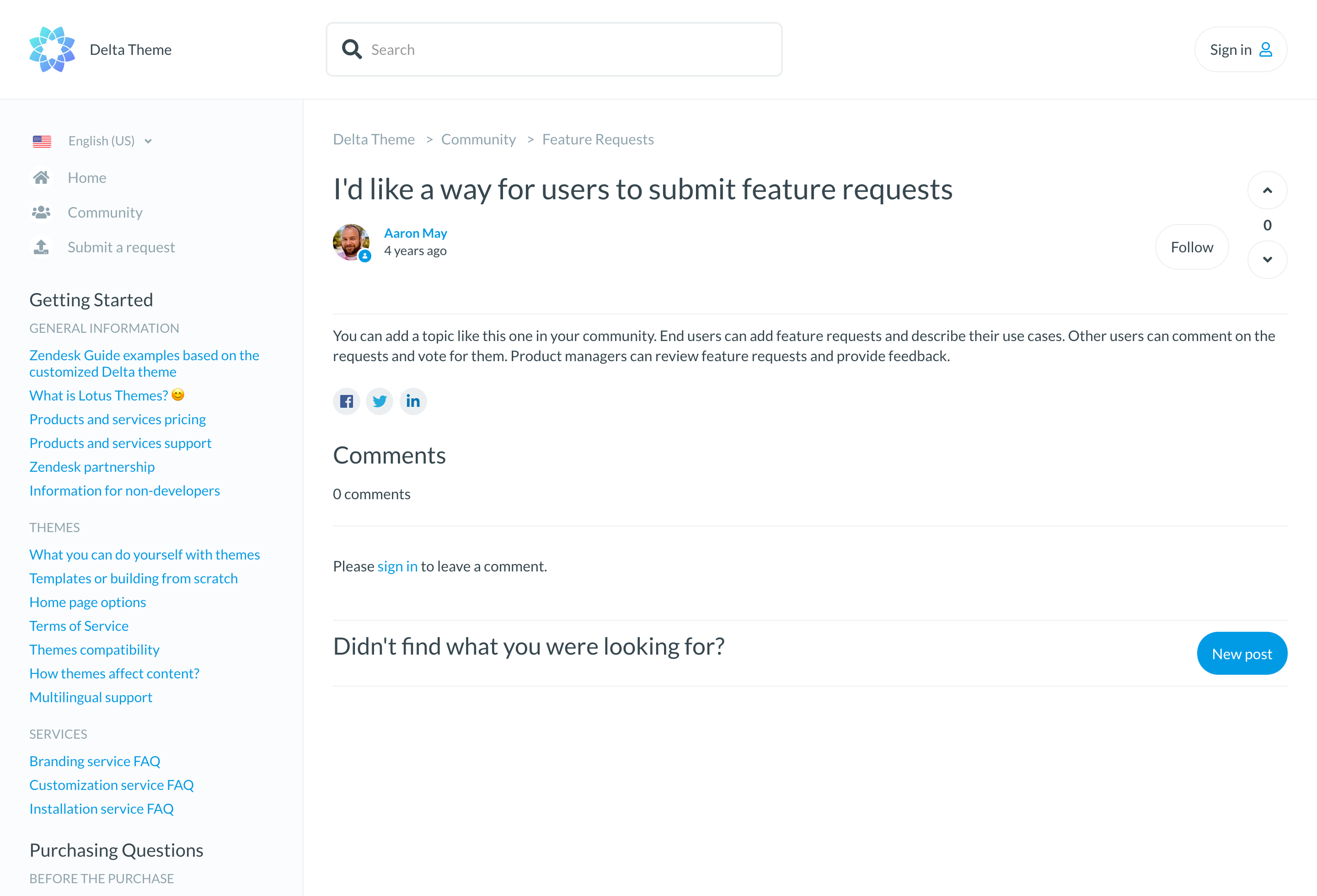
Task: Click the Home house icon in sidebar
Action: (x=41, y=178)
